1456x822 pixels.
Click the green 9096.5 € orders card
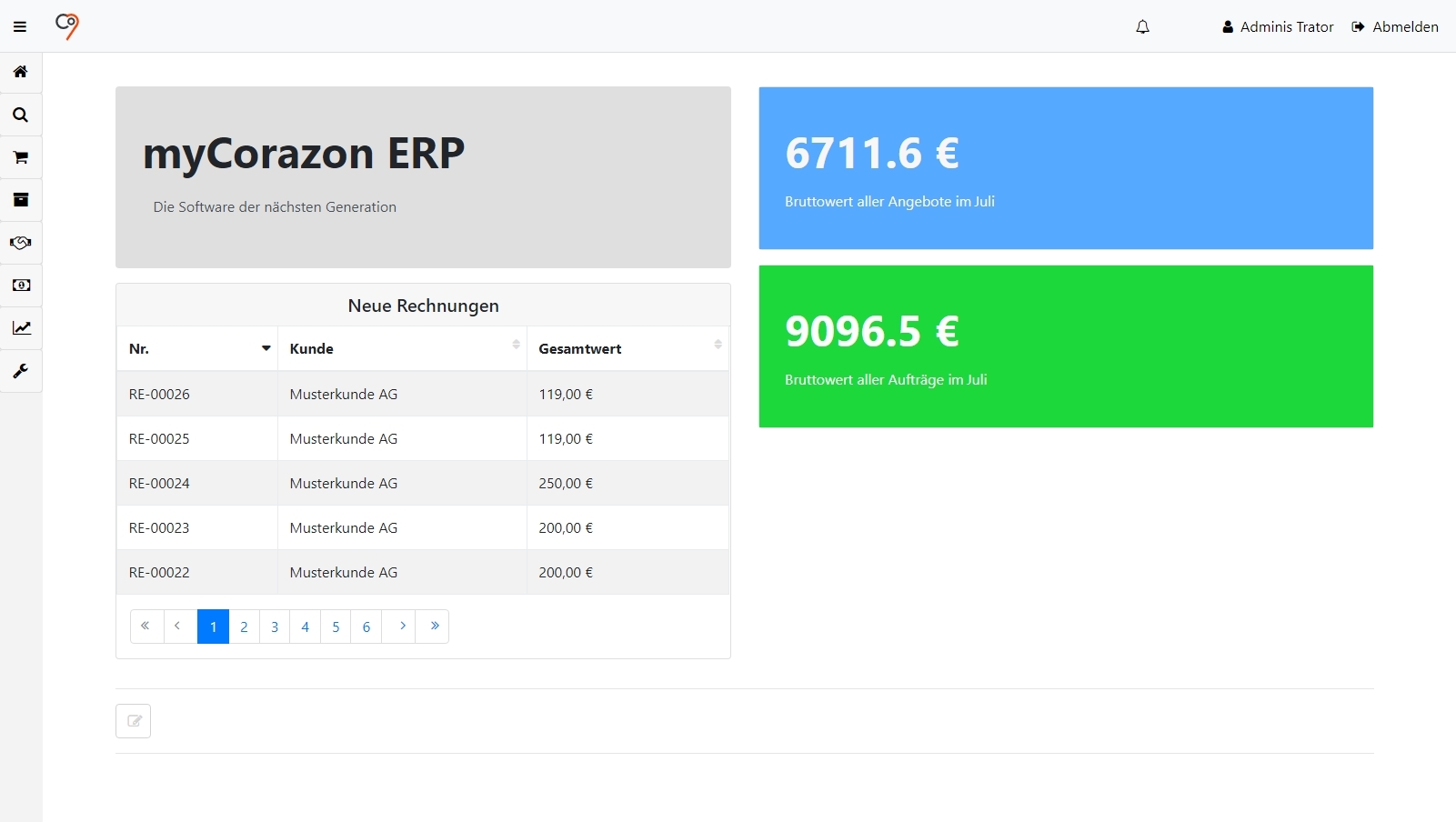point(1066,346)
